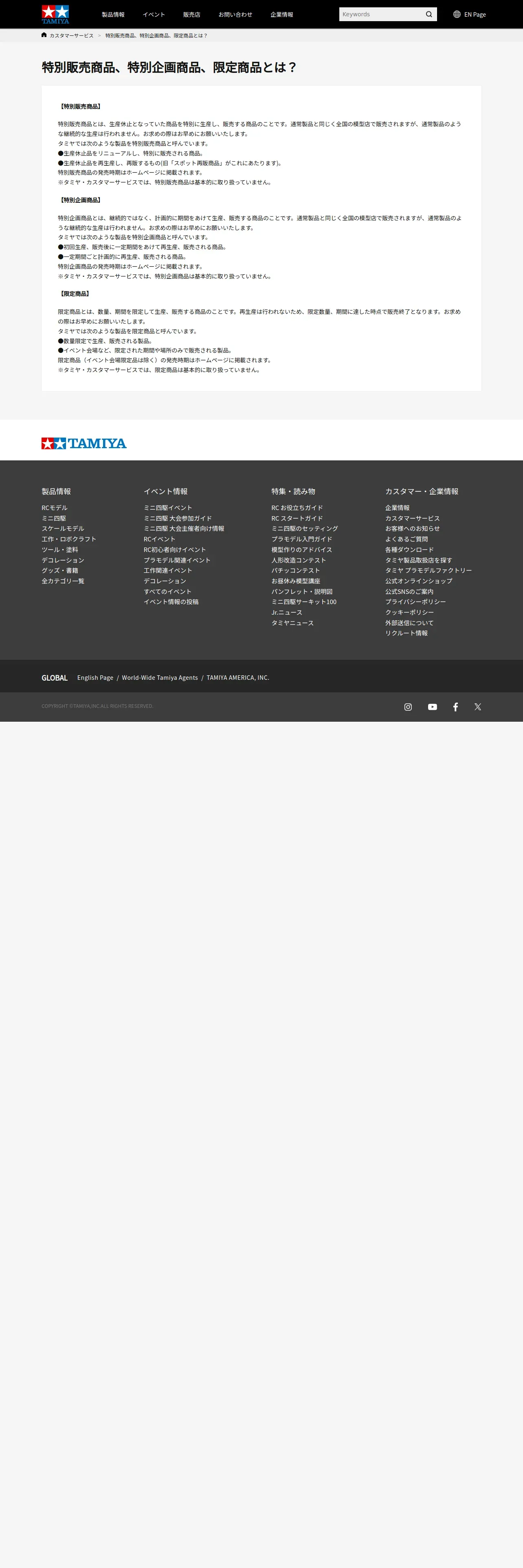The image size is (523, 1568).
Task: Switch to the EN Page
Action: (x=475, y=15)
